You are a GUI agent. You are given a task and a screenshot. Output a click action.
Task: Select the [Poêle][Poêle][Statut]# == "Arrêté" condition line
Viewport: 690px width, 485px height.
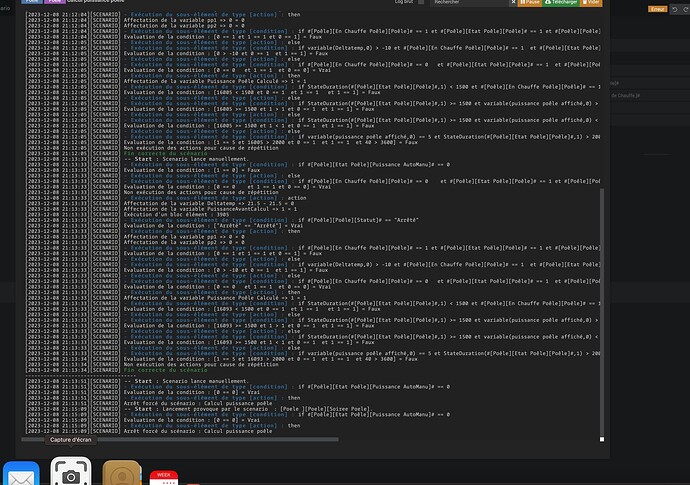pyautogui.click(x=358, y=220)
